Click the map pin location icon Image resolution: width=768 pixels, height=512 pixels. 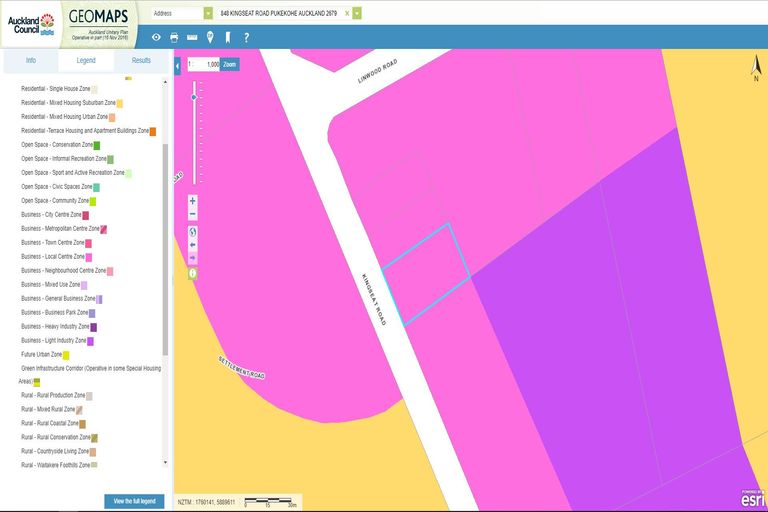pyautogui.click(x=210, y=37)
